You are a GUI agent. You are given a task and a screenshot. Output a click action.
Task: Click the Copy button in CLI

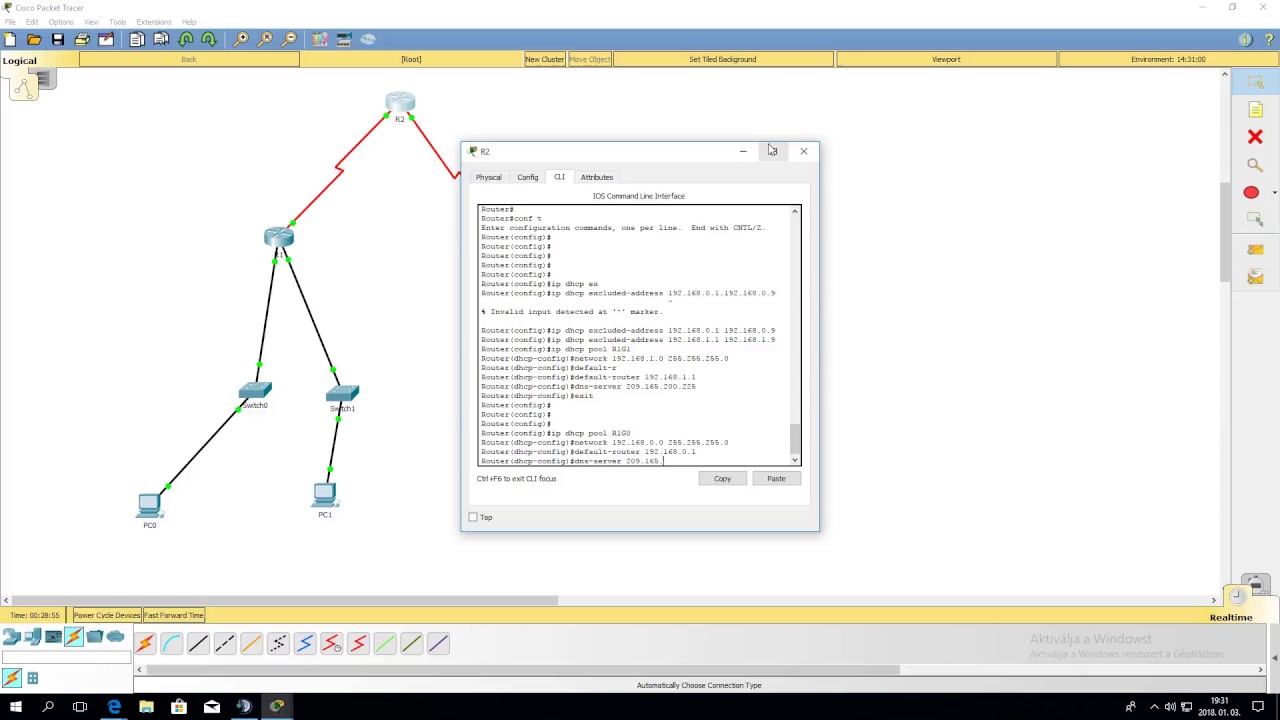(722, 479)
